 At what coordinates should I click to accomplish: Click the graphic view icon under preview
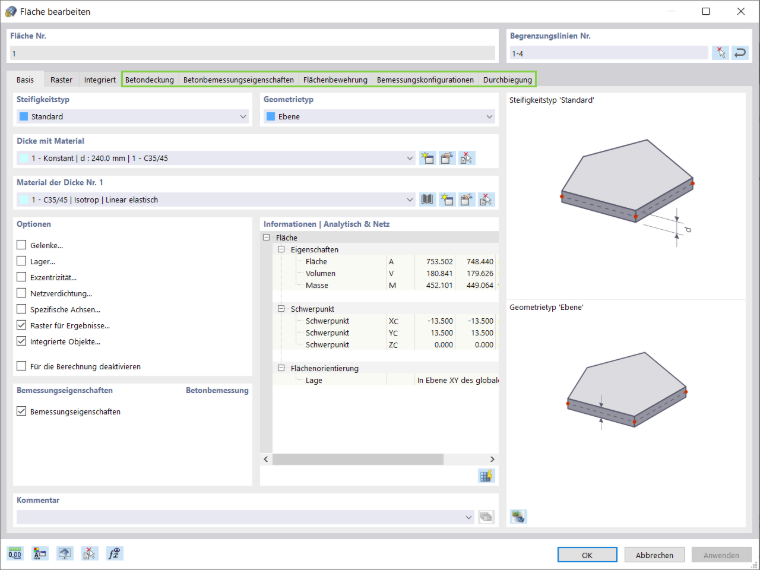[x=518, y=516]
